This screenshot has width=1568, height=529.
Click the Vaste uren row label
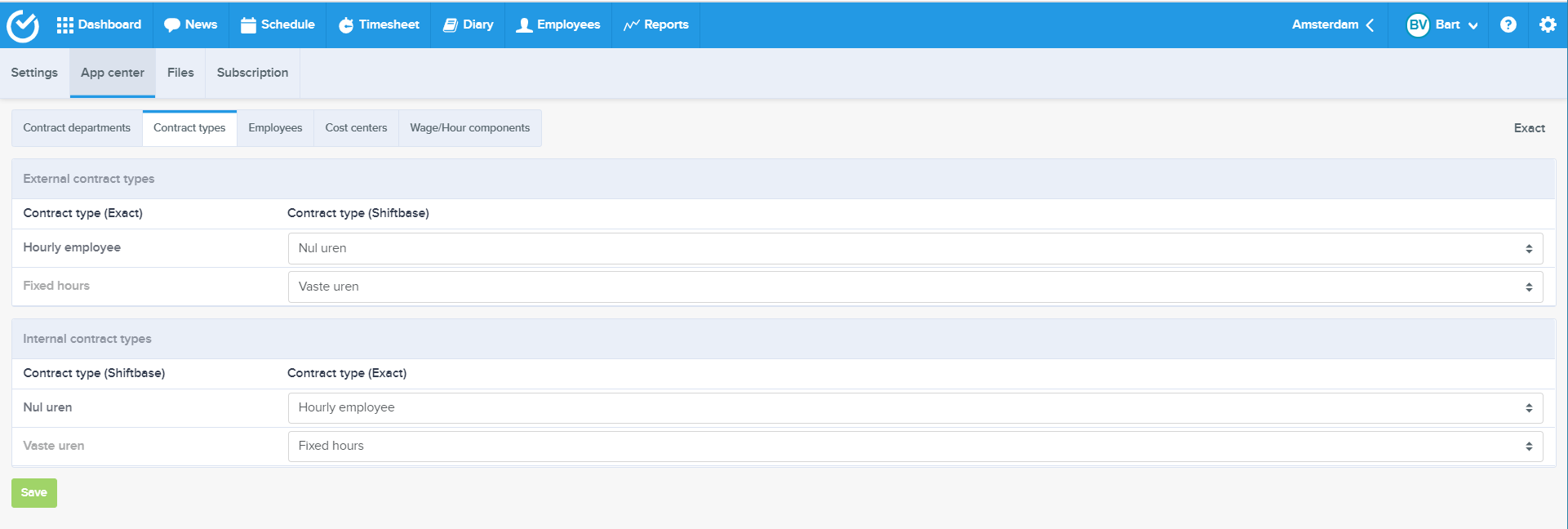coord(54,446)
